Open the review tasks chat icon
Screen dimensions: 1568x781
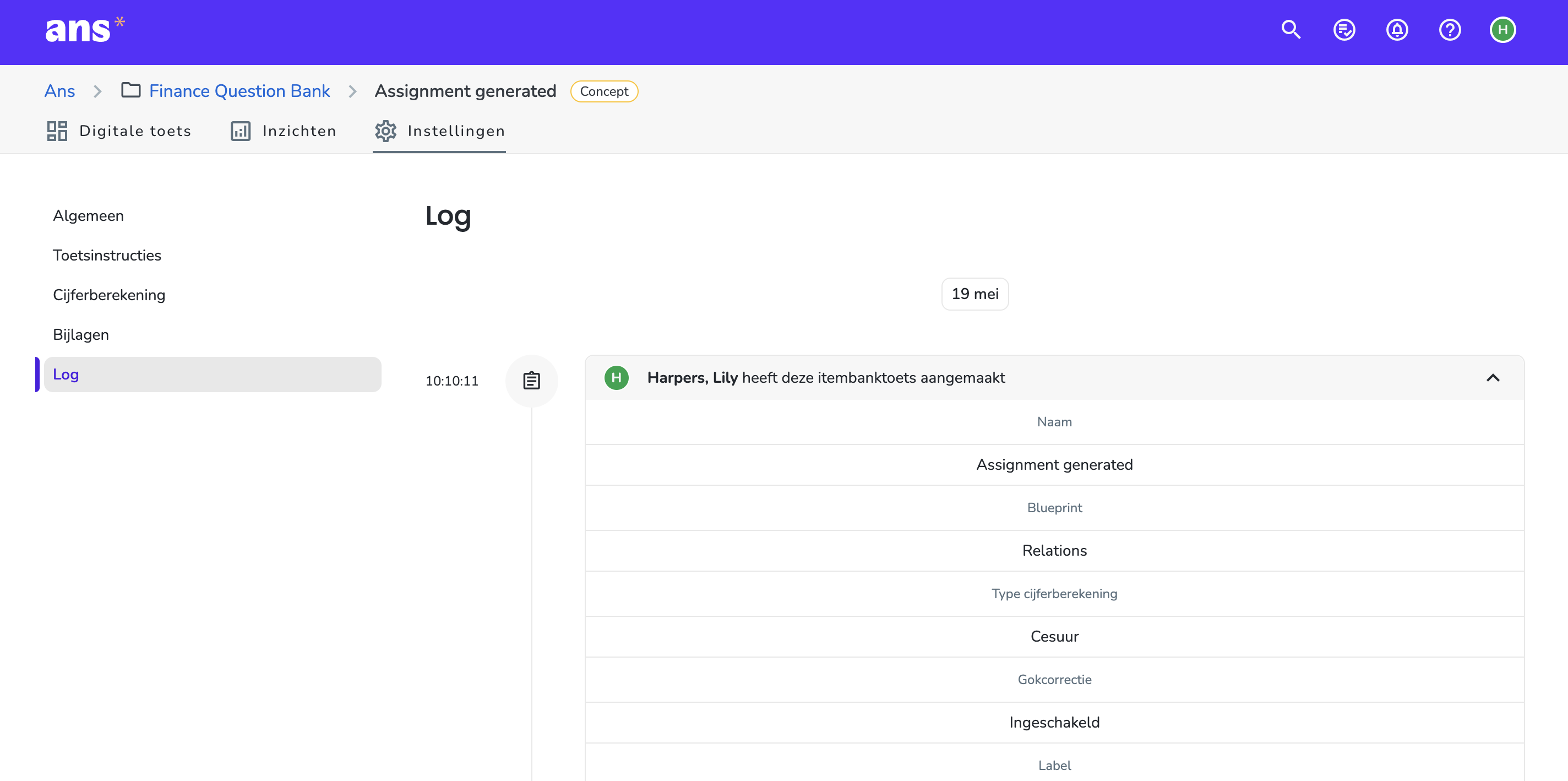click(1344, 30)
